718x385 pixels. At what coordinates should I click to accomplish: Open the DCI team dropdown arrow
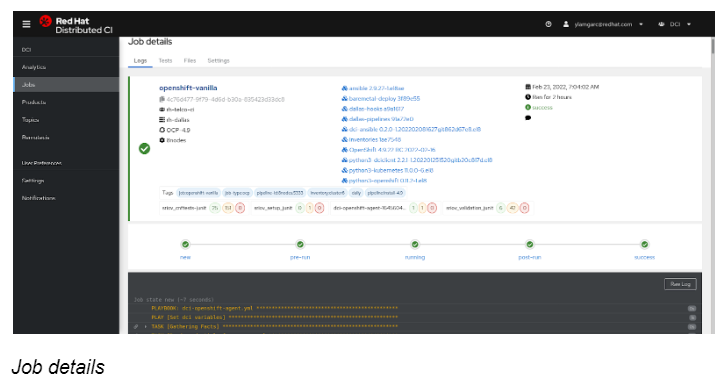tap(689, 24)
